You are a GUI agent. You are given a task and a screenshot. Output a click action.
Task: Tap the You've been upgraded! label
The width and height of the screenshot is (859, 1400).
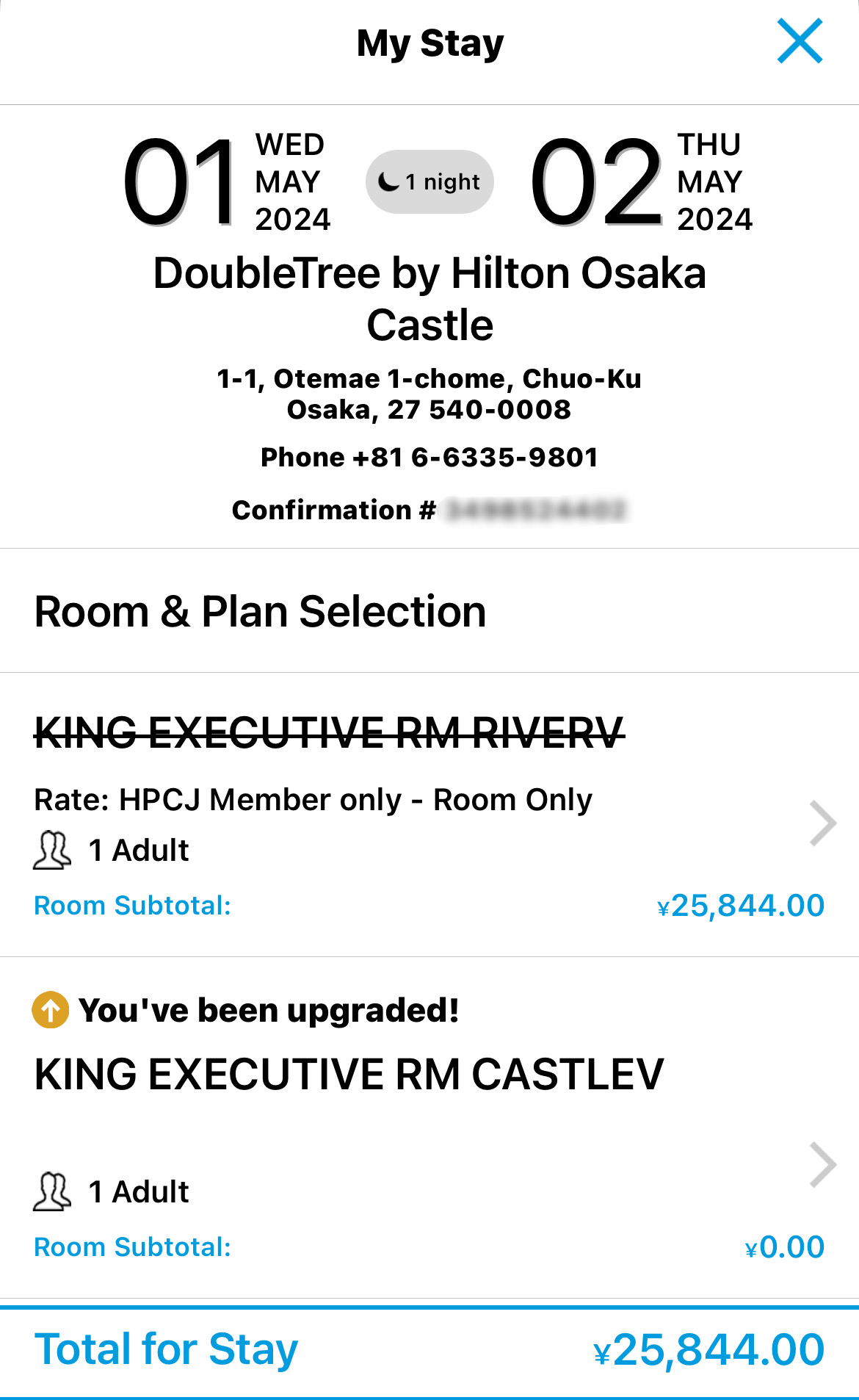[x=269, y=1011]
